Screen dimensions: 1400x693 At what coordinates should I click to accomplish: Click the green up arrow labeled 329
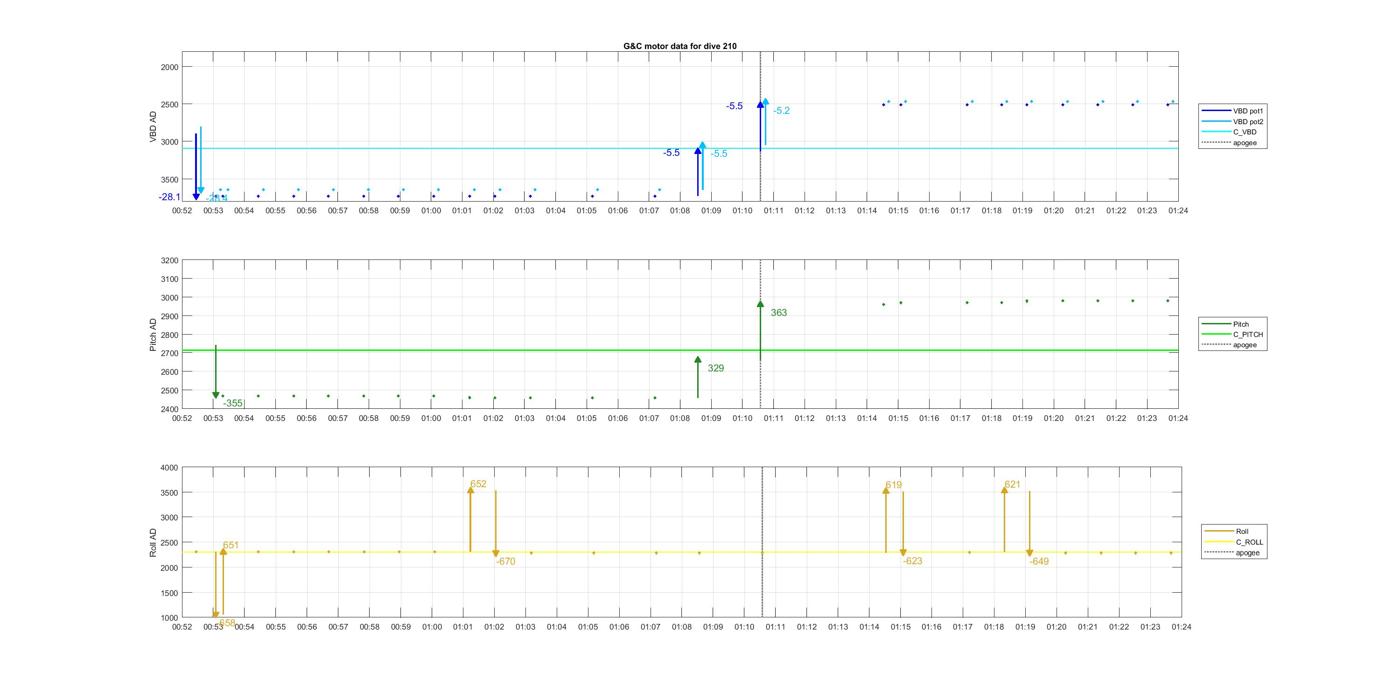coord(698,377)
